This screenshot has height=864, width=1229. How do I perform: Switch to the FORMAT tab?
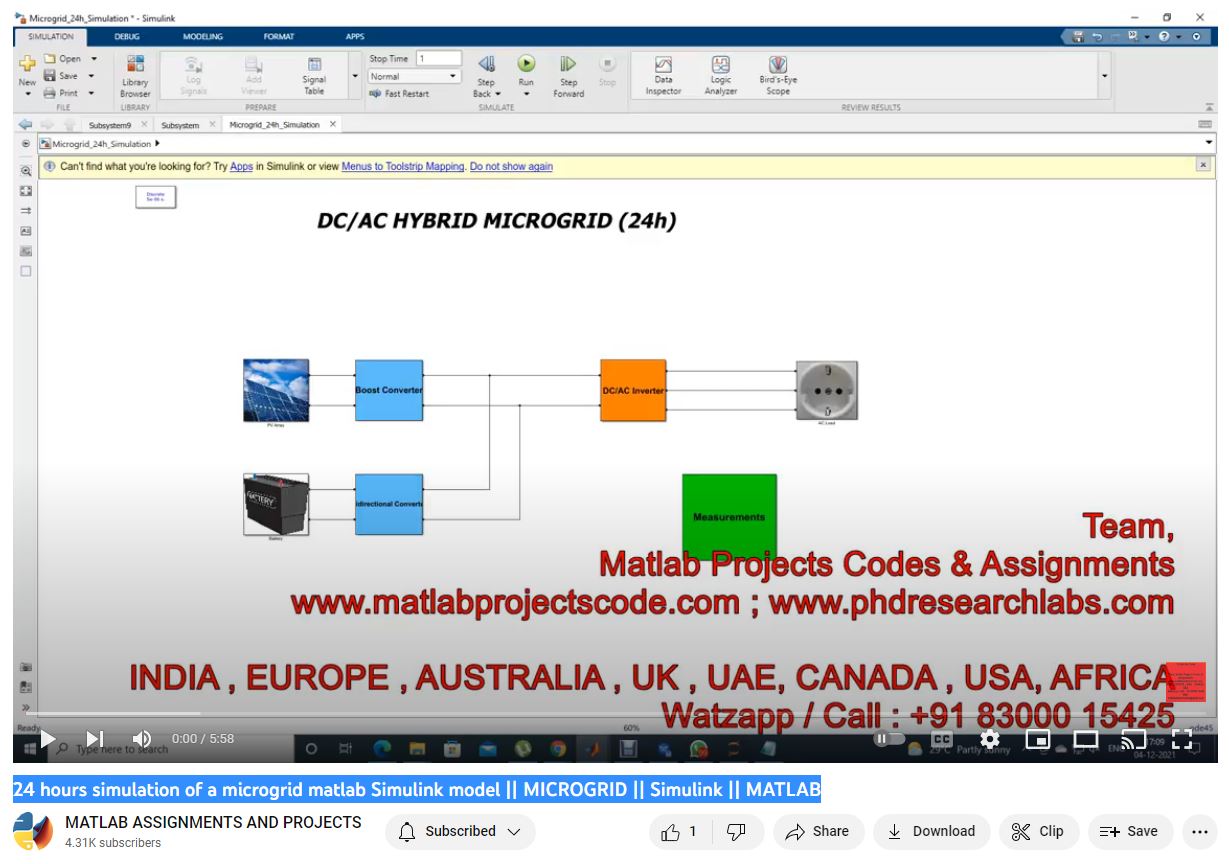point(279,36)
